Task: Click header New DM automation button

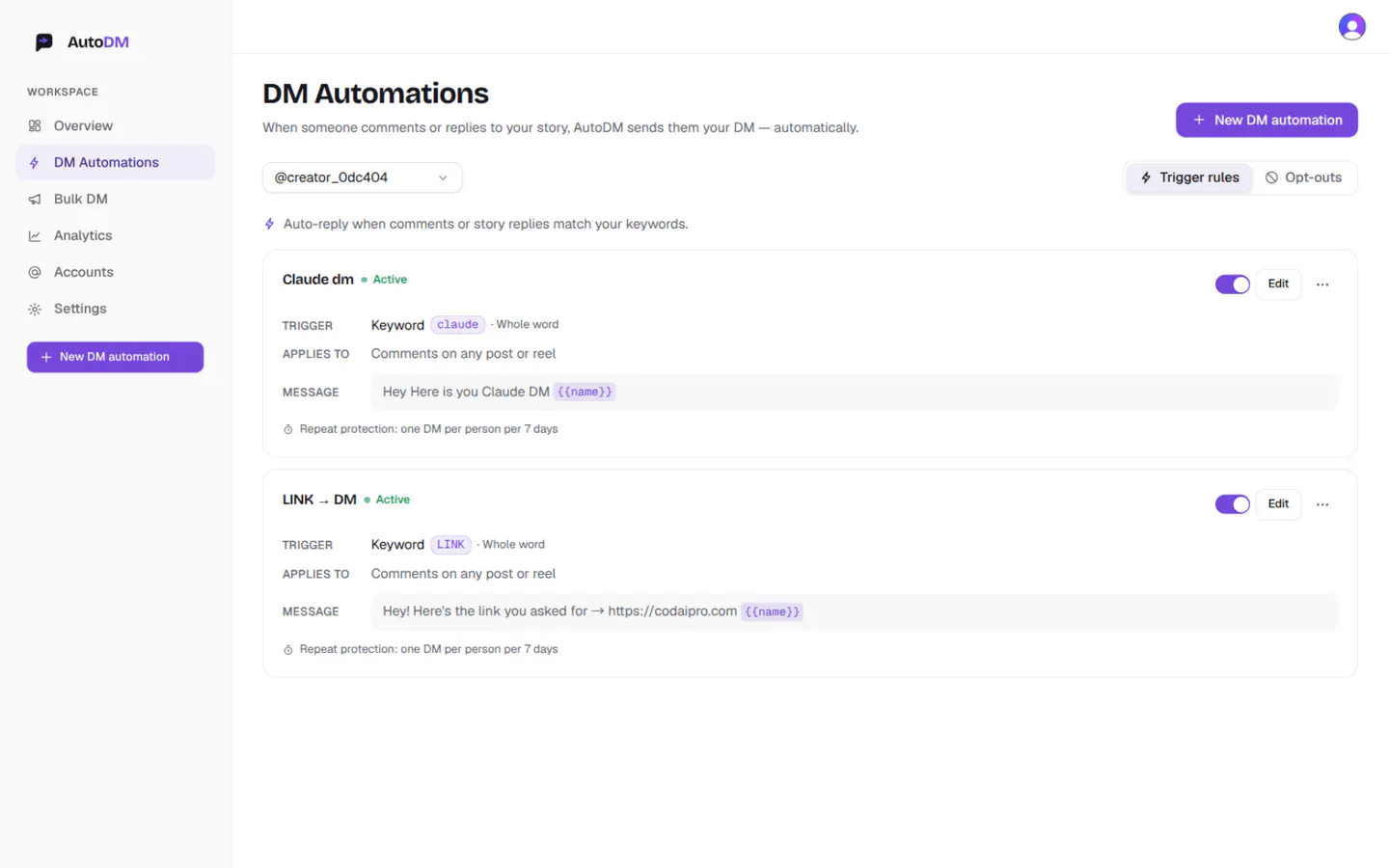Action: (x=1266, y=121)
